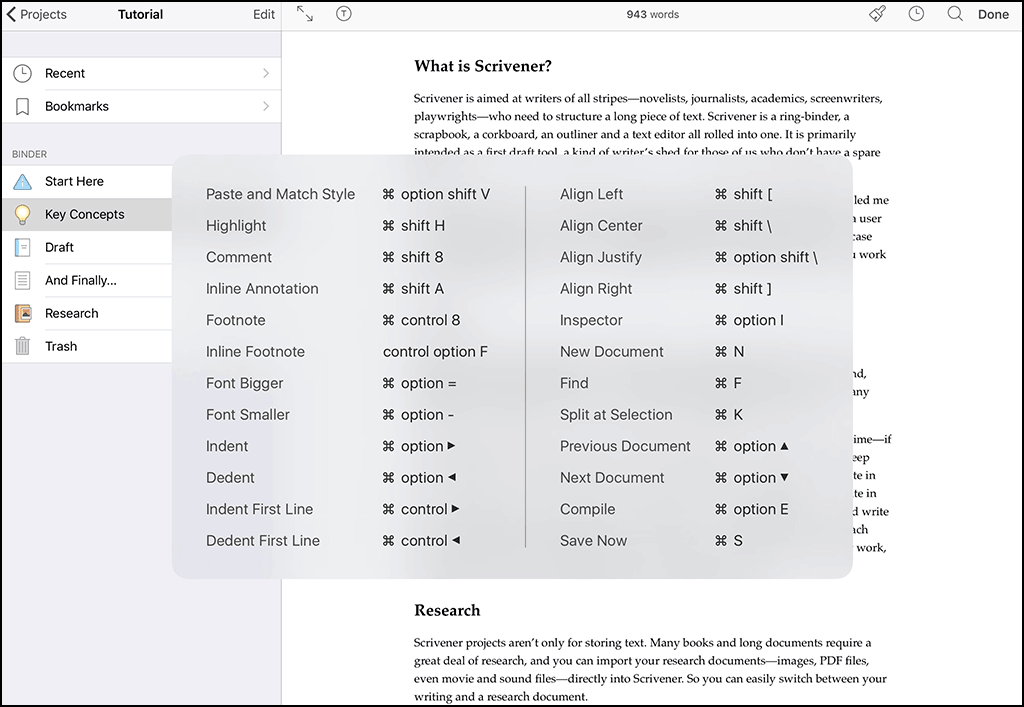Click the 'Research' heading in document
The image size is (1024, 707).
tap(447, 610)
